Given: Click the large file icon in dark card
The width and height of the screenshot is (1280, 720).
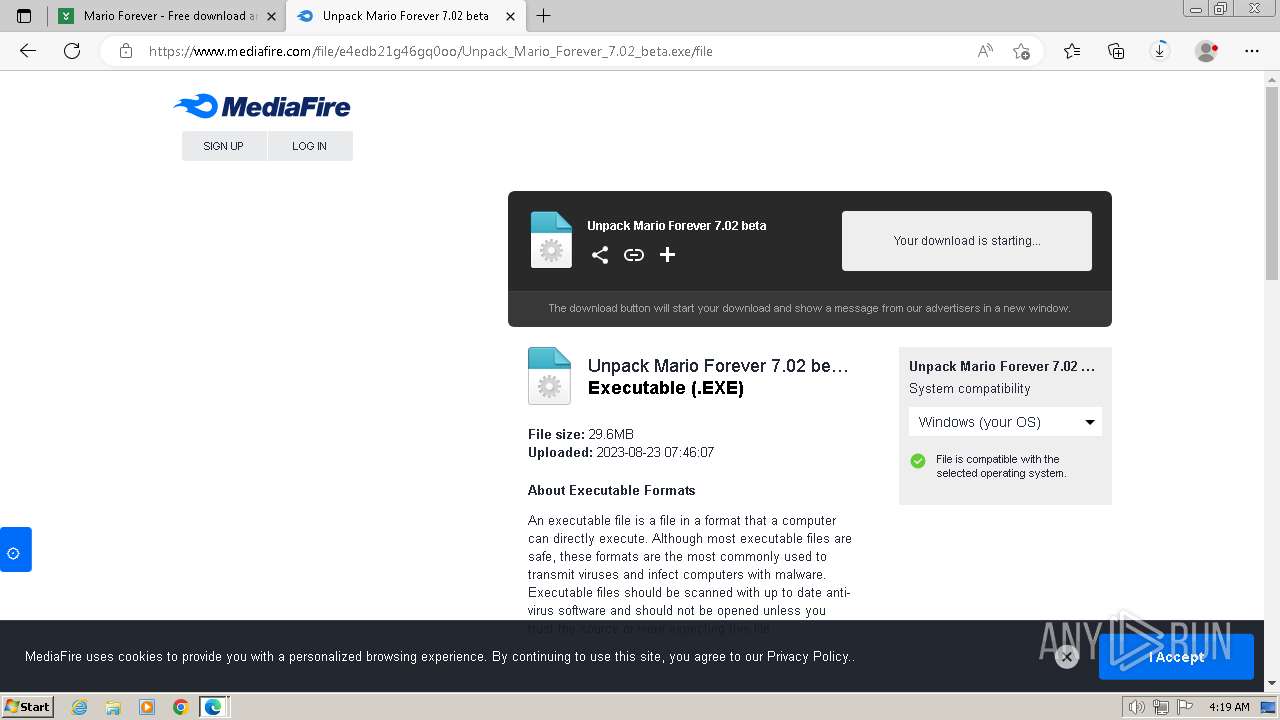Looking at the screenshot, I should (x=551, y=240).
